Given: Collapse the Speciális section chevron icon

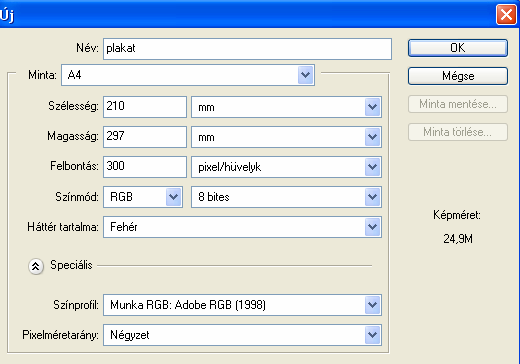Looking at the screenshot, I should click(x=36, y=266).
